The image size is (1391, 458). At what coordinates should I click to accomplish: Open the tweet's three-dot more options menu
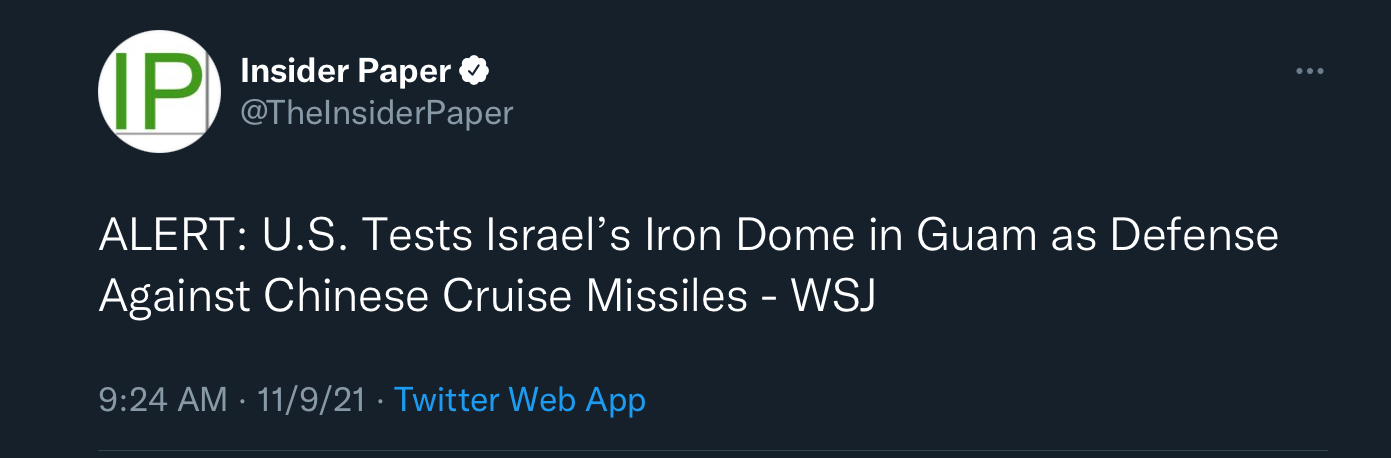tap(1309, 72)
